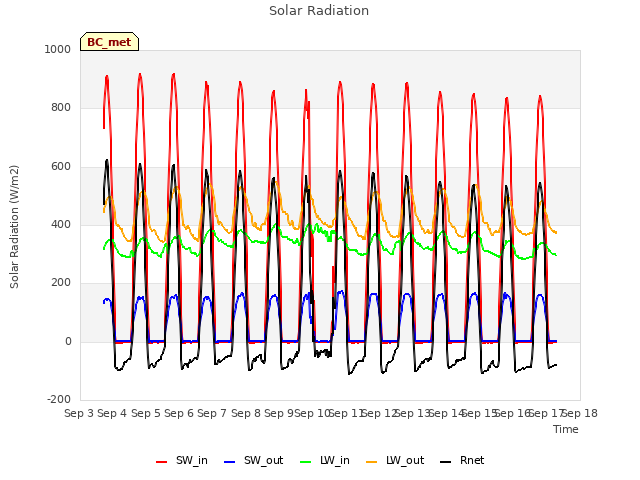This screenshot has width=640, height=480.
Task: Toggle the SW_in legend entry
Action: point(182,460)
